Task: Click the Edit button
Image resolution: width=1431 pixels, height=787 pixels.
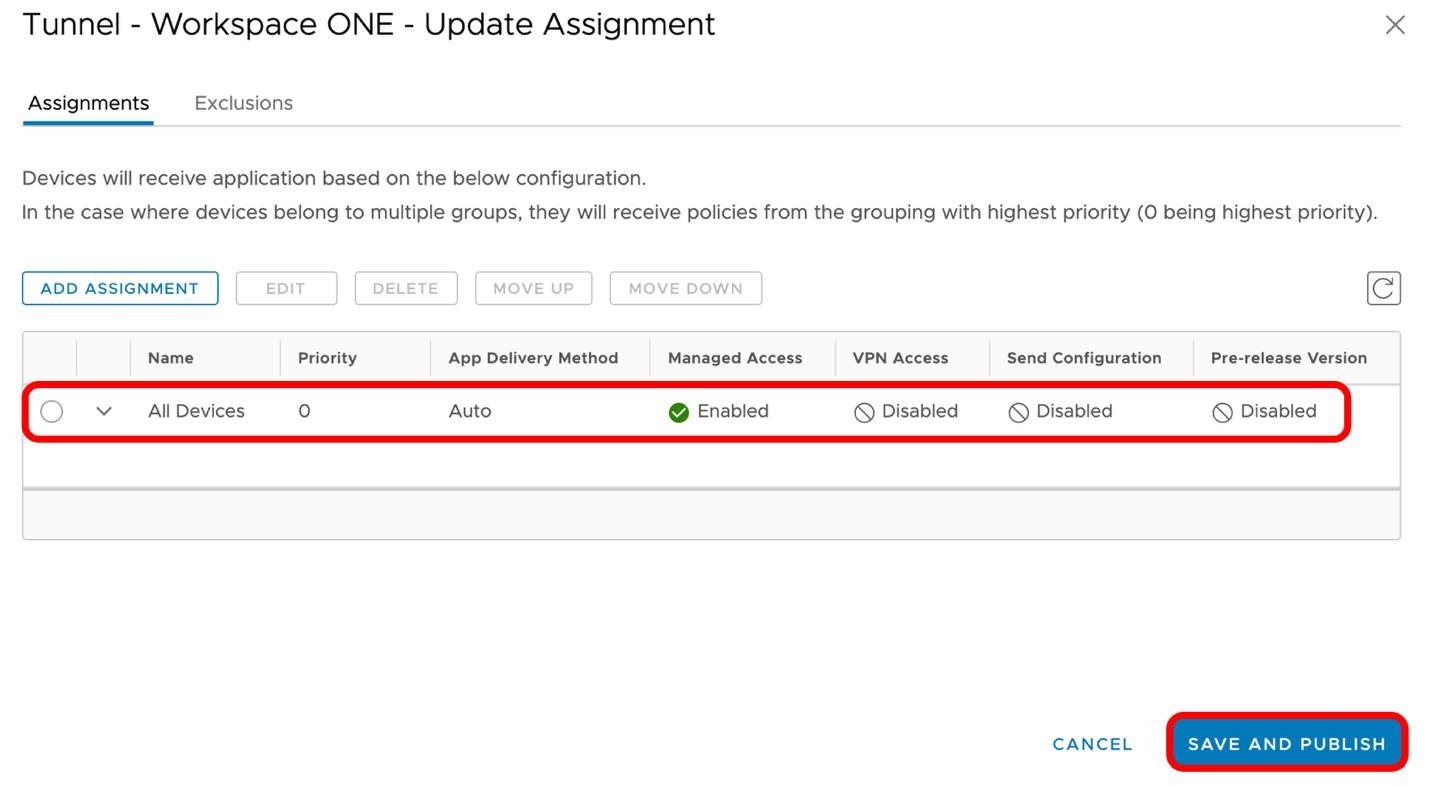Action: pos(286,288)
